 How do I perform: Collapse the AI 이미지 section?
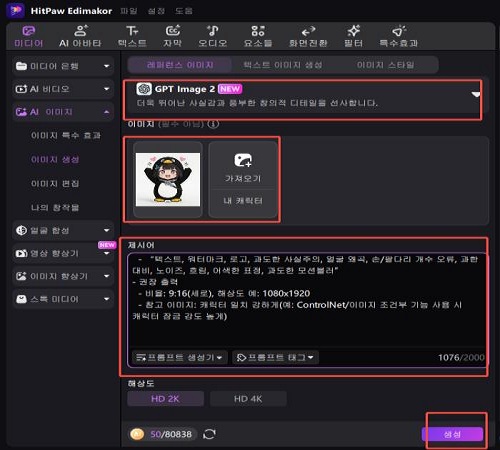coord(107,112)
